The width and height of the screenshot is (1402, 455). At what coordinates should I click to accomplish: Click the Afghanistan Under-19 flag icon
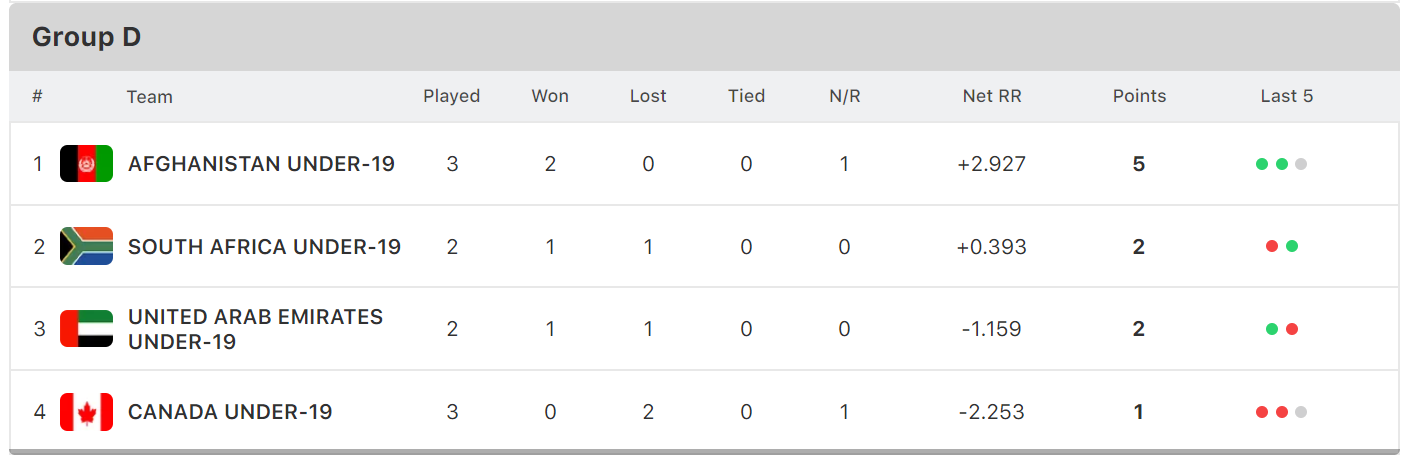point(86,163)
